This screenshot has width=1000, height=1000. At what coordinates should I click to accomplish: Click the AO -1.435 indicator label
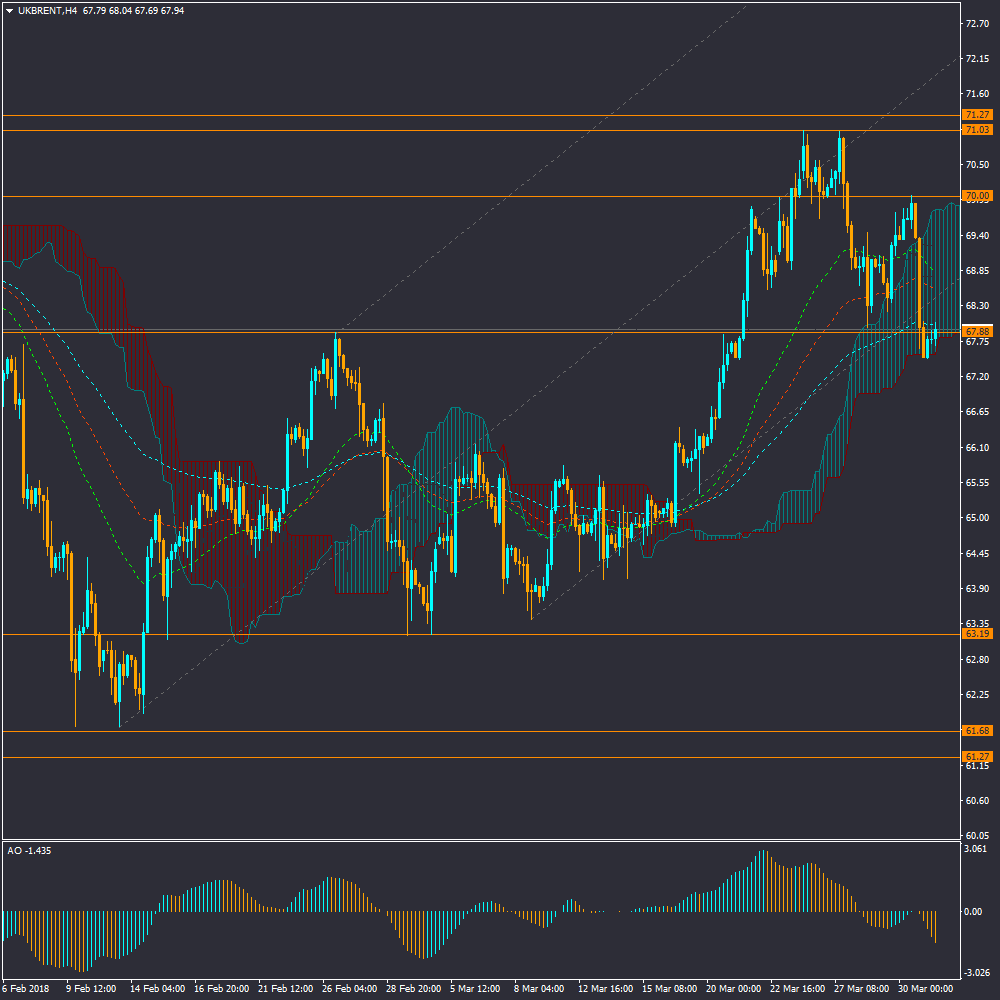tap(29, 850)
